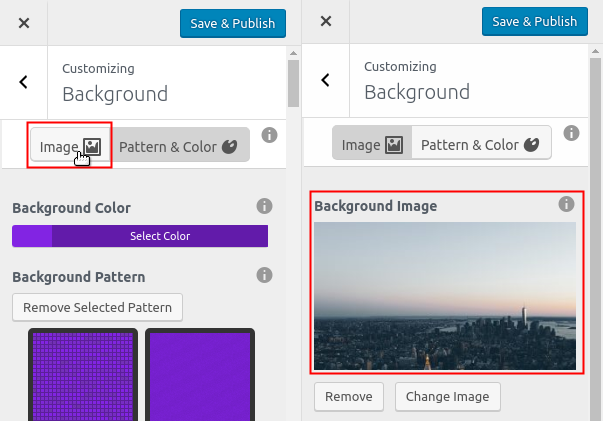Click Save & Publish in right panel
Viewport: 603px width, 421px height.
pyautogui.click(x=534, y=21)
